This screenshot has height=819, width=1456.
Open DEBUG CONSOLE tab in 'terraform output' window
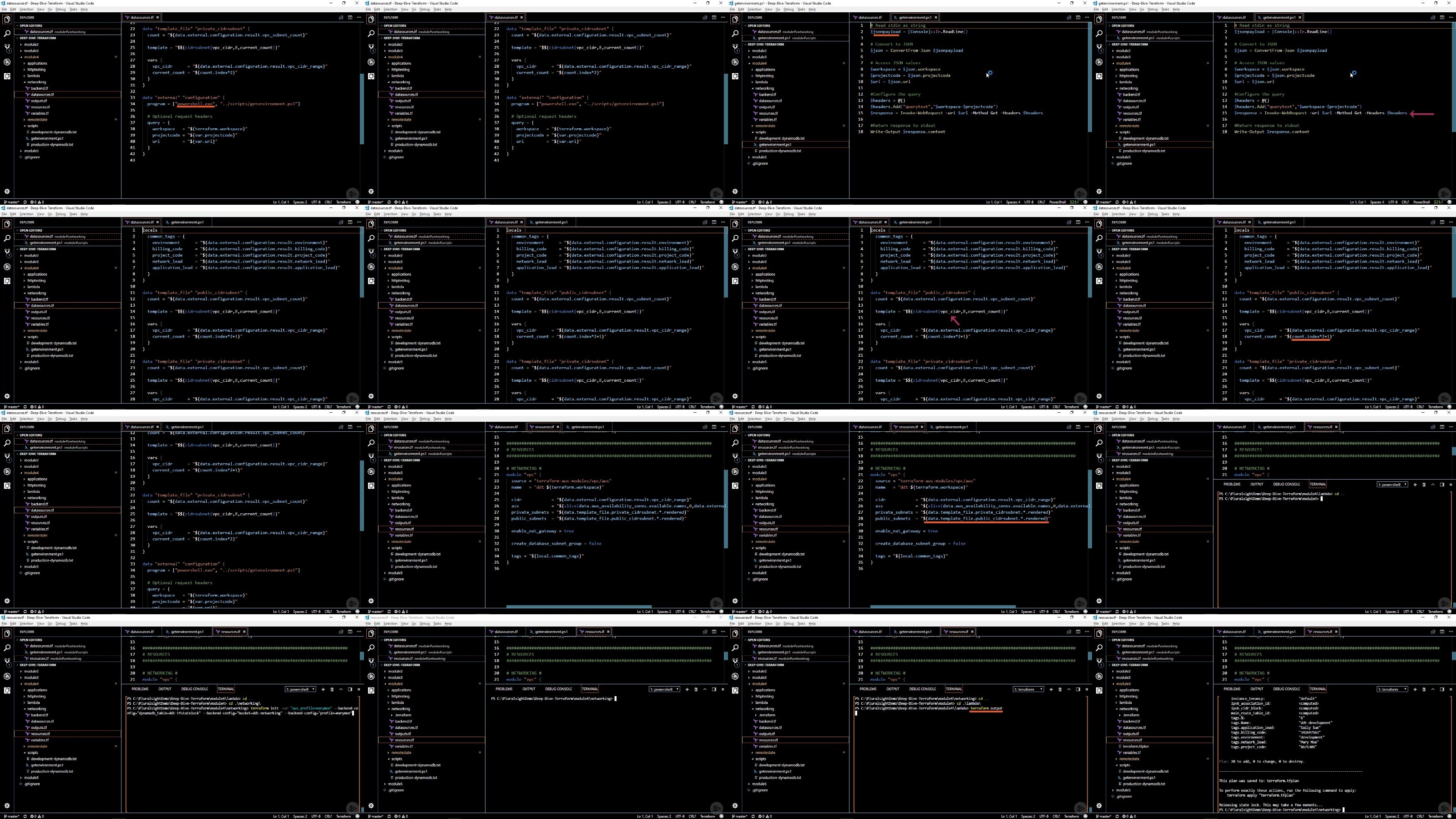(x=922, y=689)
